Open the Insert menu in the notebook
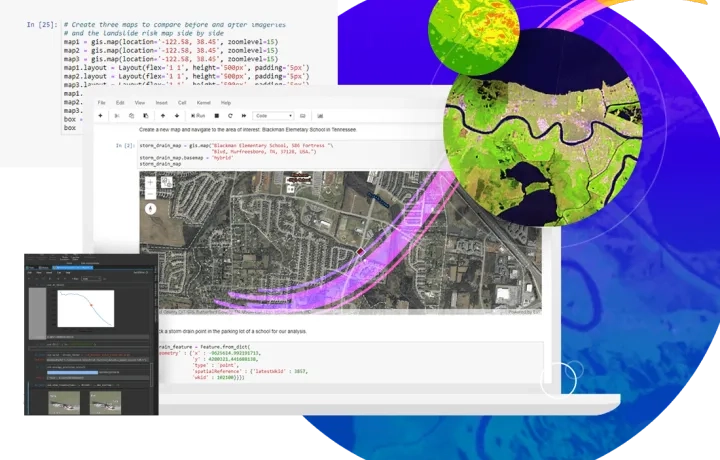The width and height of the screenshot is (720, 460). pyautogui.click(x=162, y=103)
